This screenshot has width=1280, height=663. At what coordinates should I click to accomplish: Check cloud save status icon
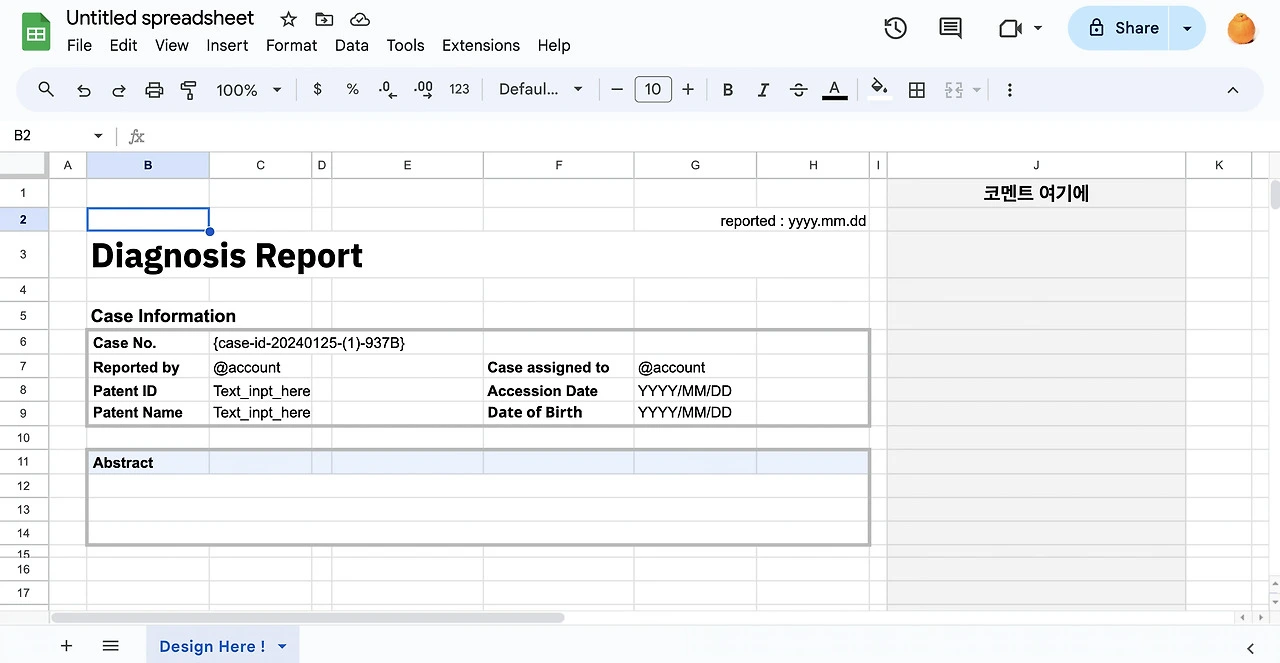[360, 19]
